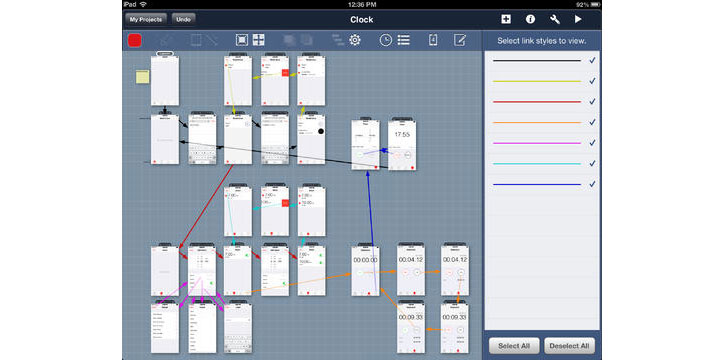Viewport: 724px width, 360px height.
Task: Click the Deselect All button
Action: pos(569,346)
